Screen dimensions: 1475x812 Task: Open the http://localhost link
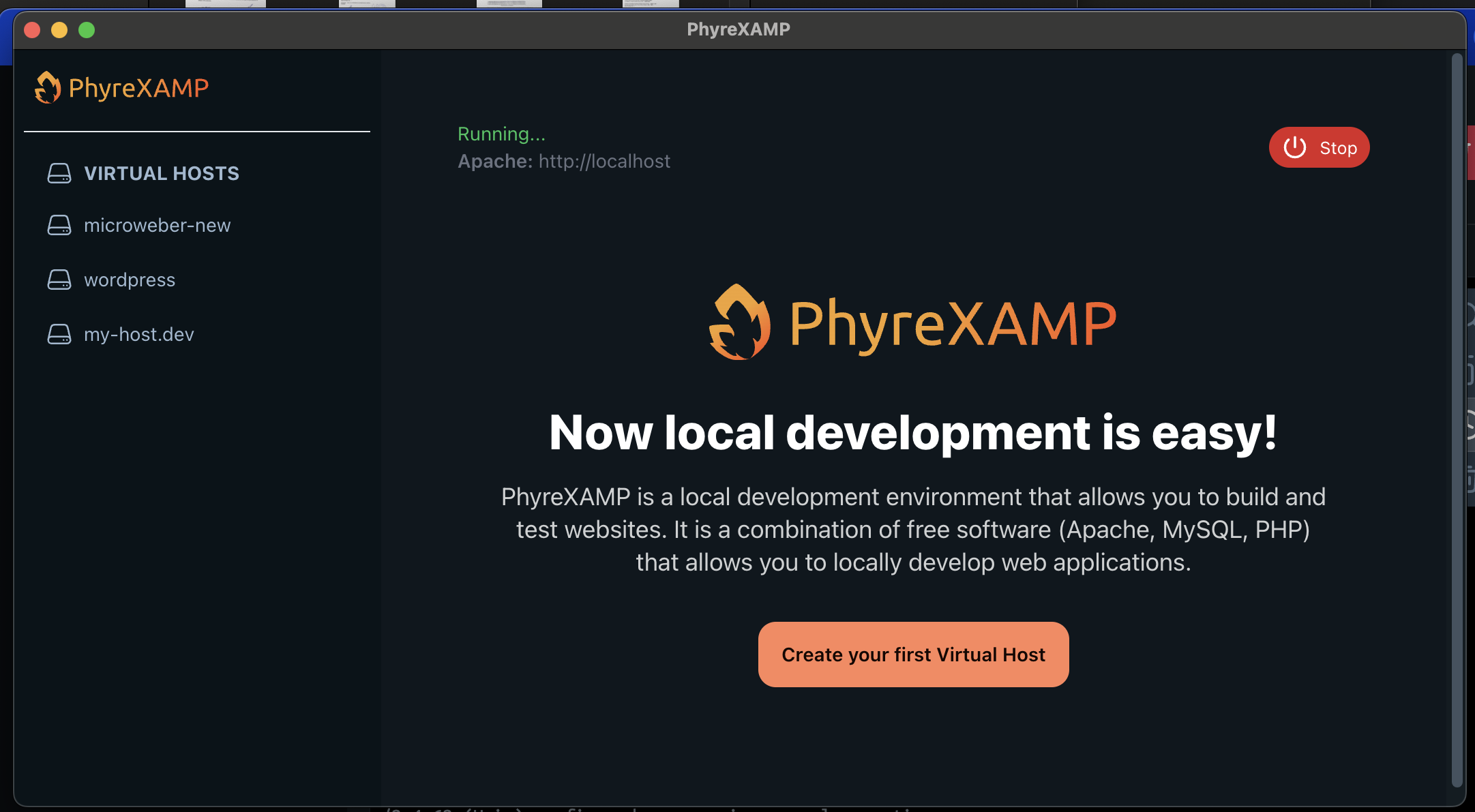click(x=604, y=161)
